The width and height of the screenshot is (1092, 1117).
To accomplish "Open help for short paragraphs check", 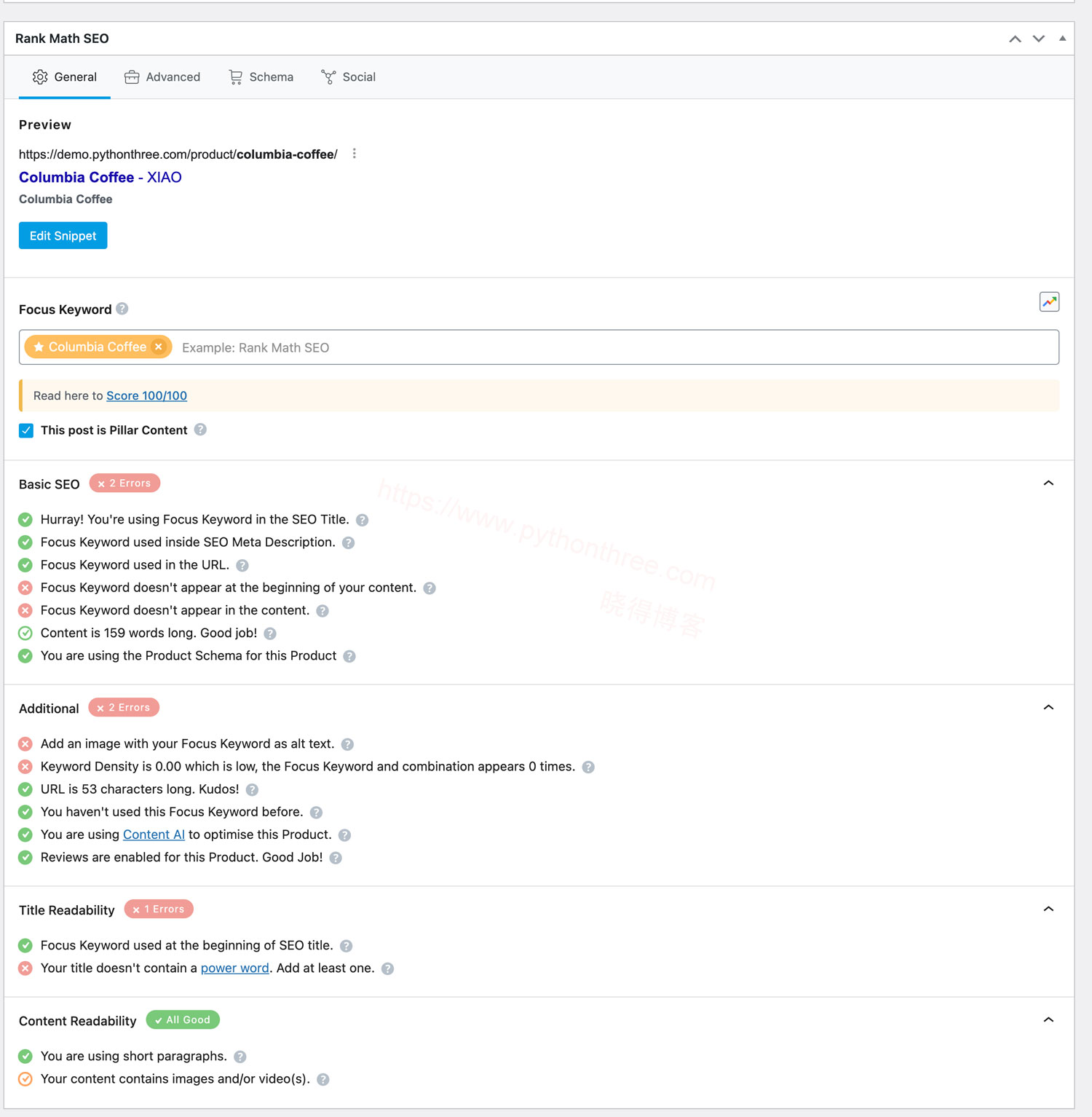I will pos(240,1057).
